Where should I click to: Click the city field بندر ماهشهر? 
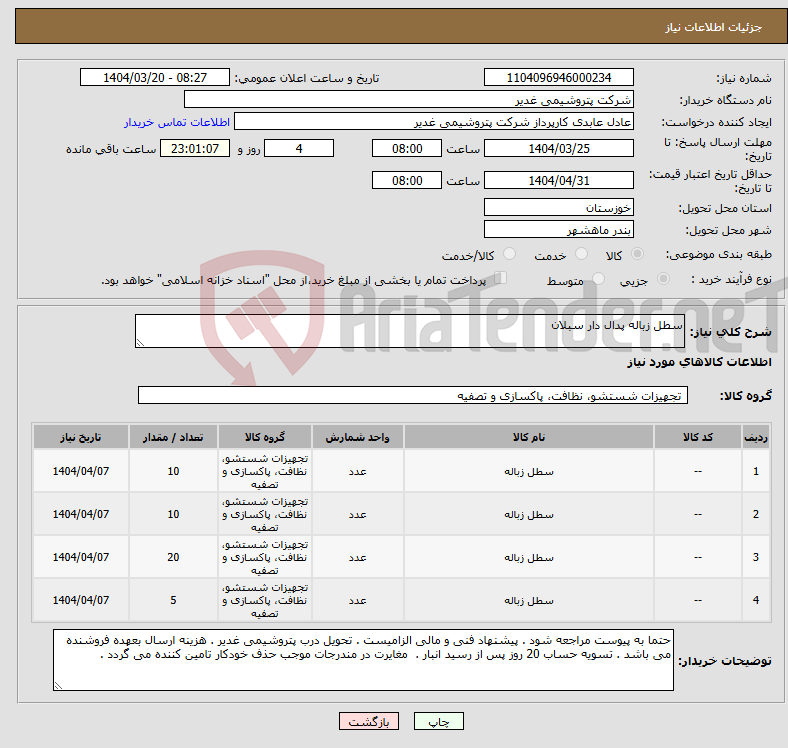[x=559, y=229]
